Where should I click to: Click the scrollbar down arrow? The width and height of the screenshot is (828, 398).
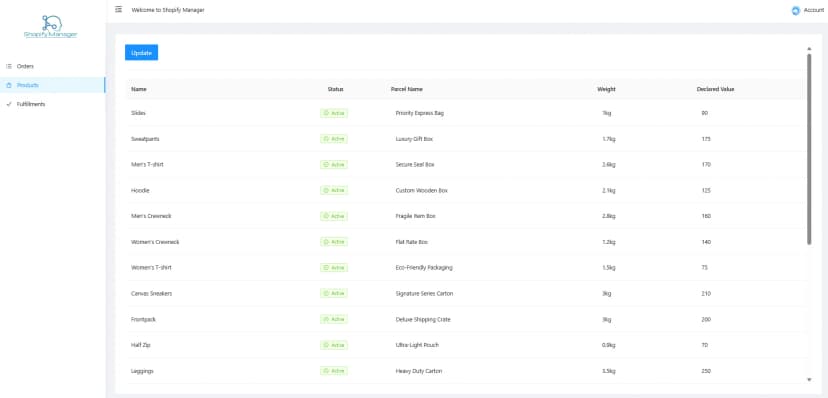(809, 379)
